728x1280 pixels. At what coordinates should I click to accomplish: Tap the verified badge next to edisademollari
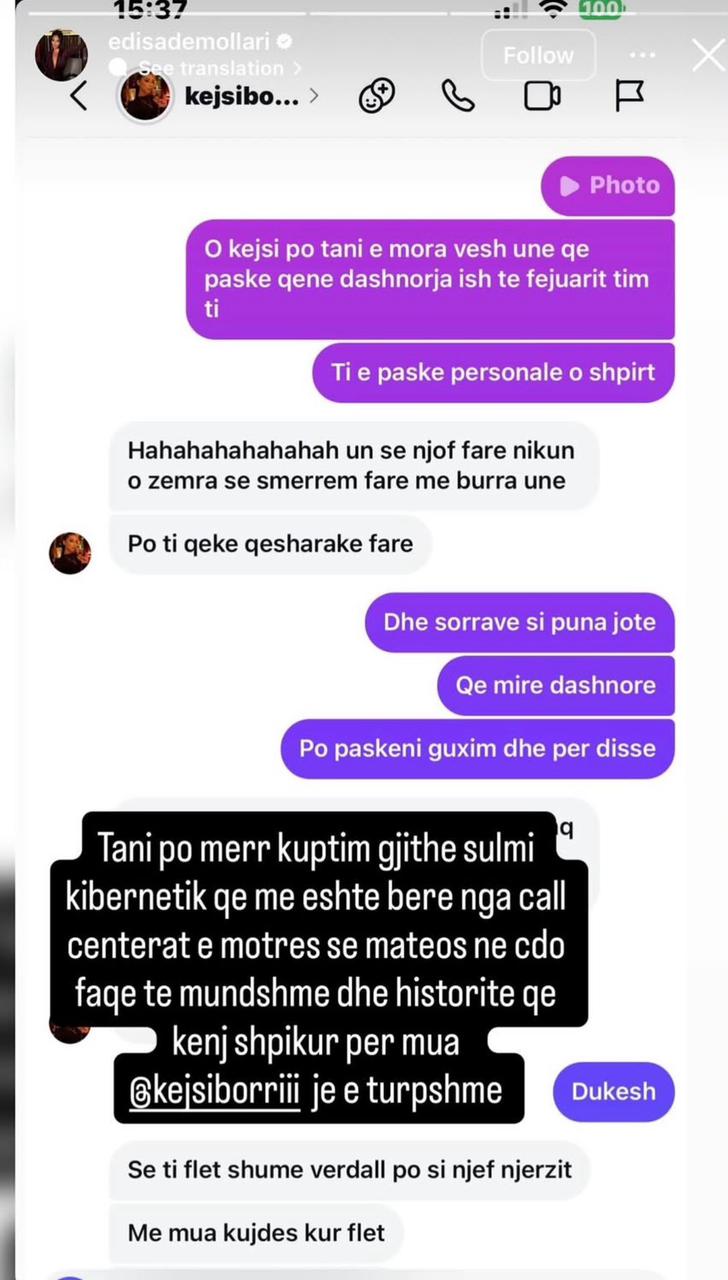pyautogui.click(x=284, y=42)
